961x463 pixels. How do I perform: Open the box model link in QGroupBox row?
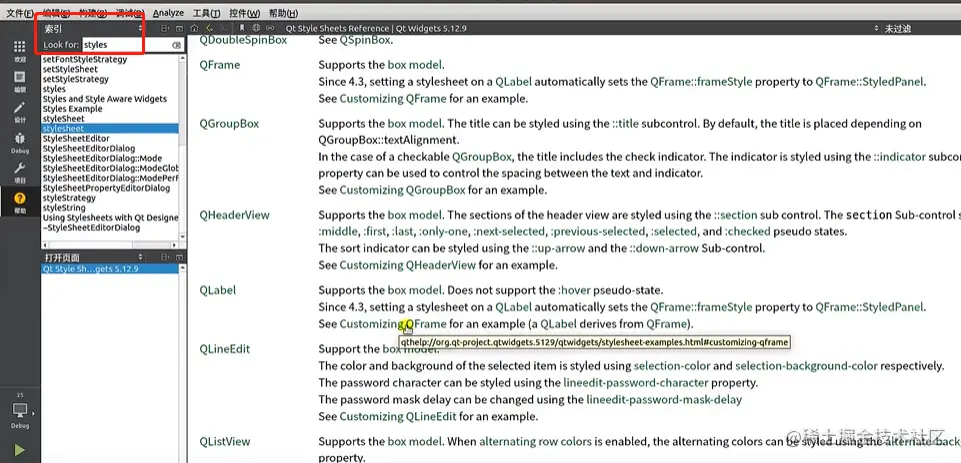(415, 123)
